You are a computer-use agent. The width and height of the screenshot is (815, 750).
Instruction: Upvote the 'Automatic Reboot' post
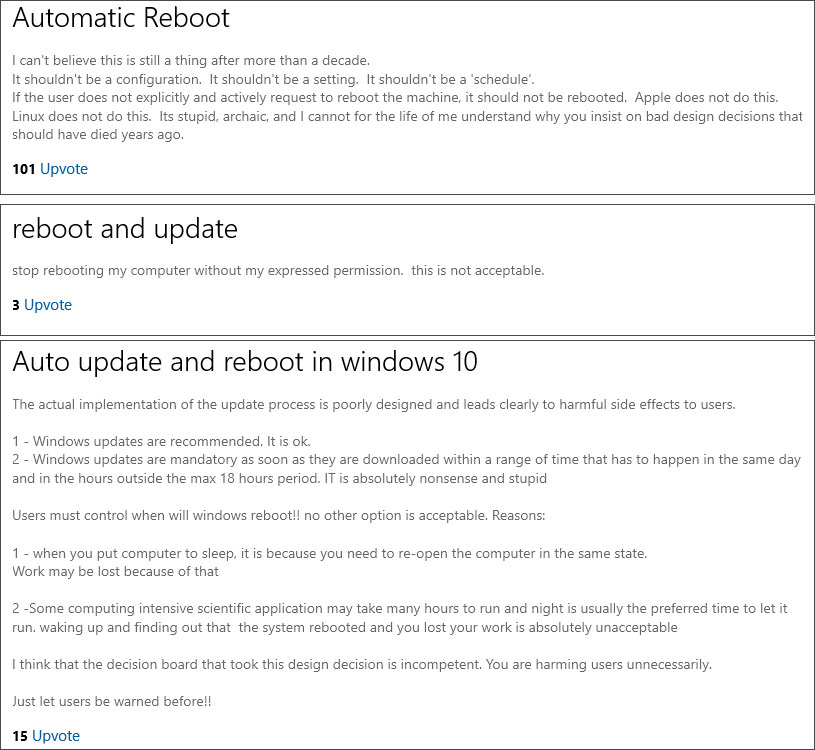click(x=63, y=169)
